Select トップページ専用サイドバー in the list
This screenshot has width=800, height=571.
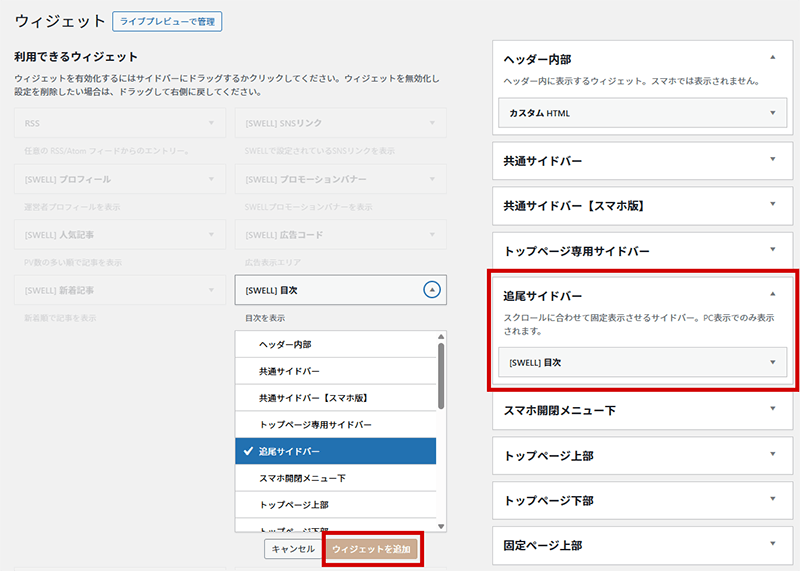click(x=335, y=425)
